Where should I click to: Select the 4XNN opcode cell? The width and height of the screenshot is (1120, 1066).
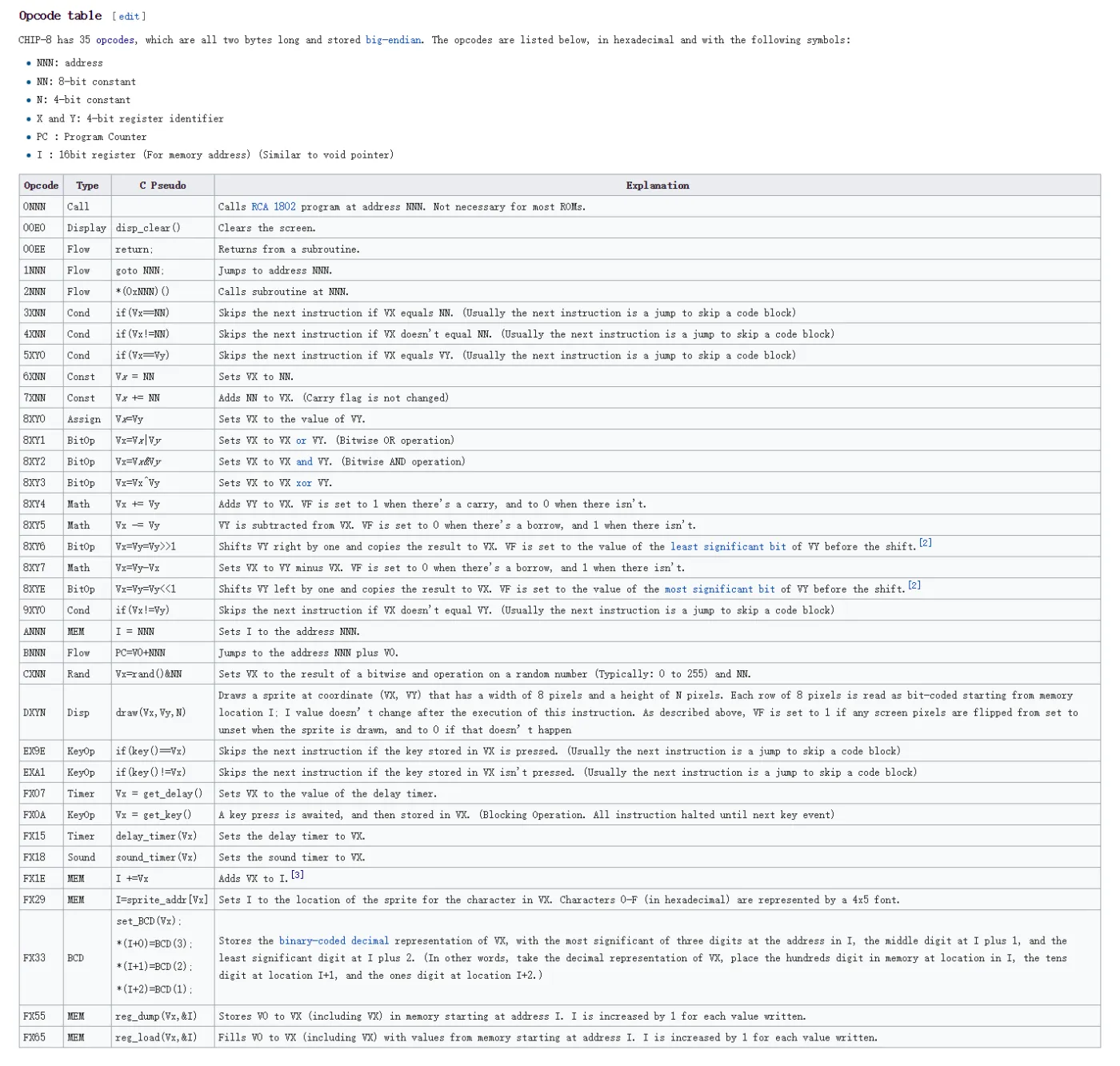42,334
